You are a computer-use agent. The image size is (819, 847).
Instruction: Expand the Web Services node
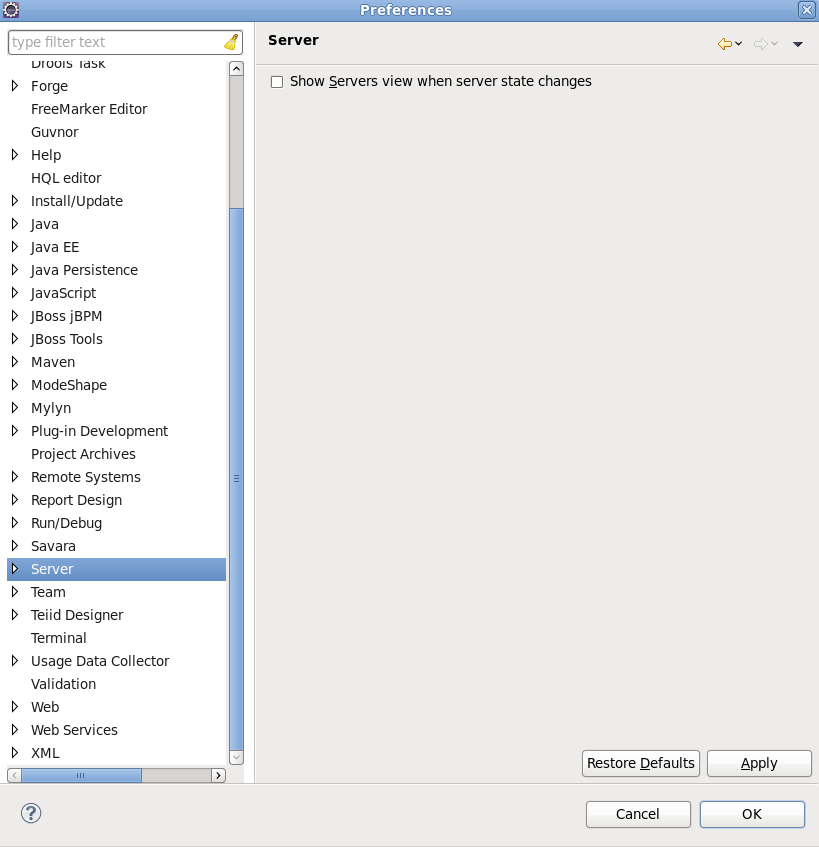coord(15,730)
